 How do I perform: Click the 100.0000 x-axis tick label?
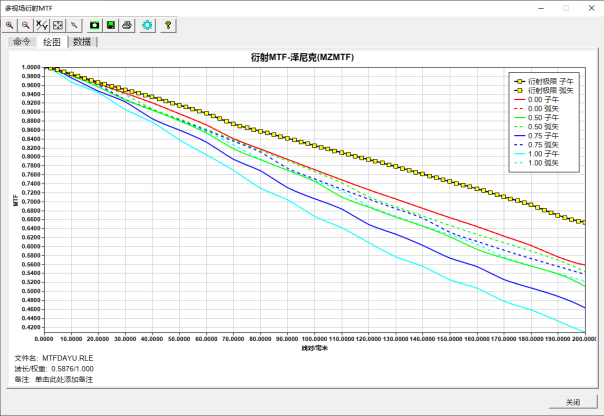[x=314, y=339]
